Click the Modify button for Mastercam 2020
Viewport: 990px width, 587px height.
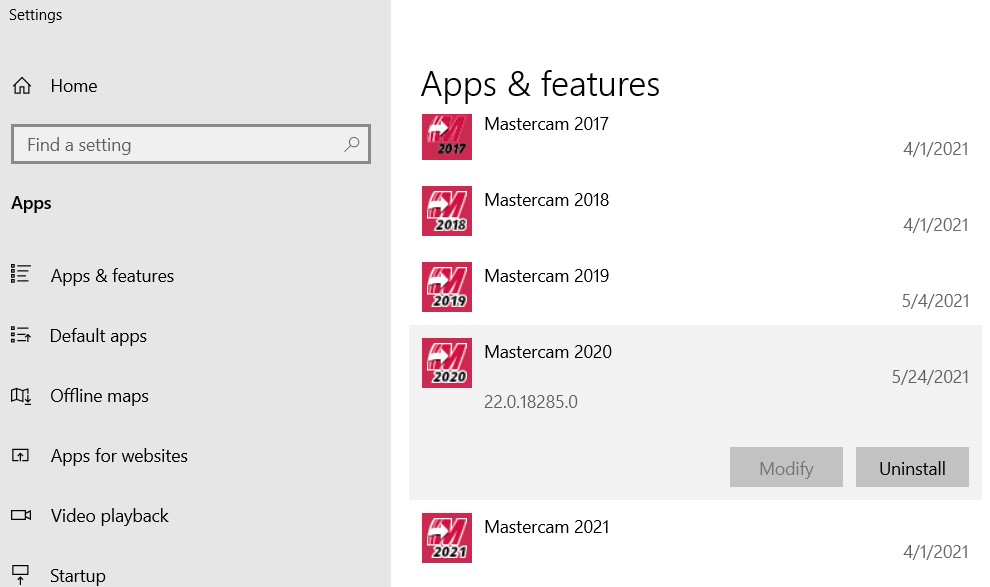click(x=786, y=467)
